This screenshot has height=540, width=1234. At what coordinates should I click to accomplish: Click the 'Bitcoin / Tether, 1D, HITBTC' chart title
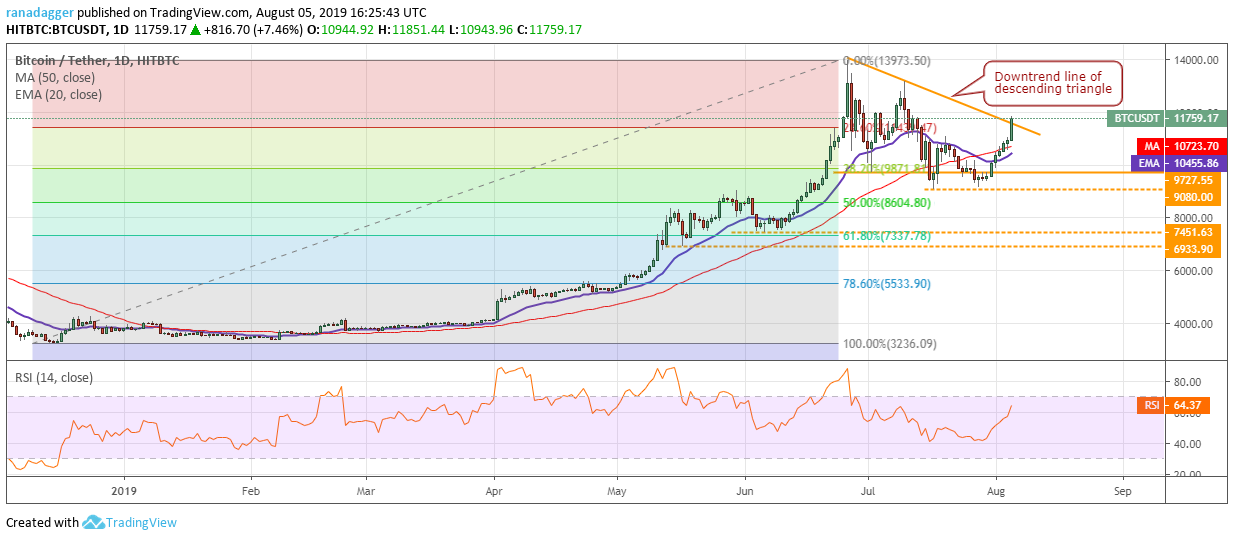(97, 60)
